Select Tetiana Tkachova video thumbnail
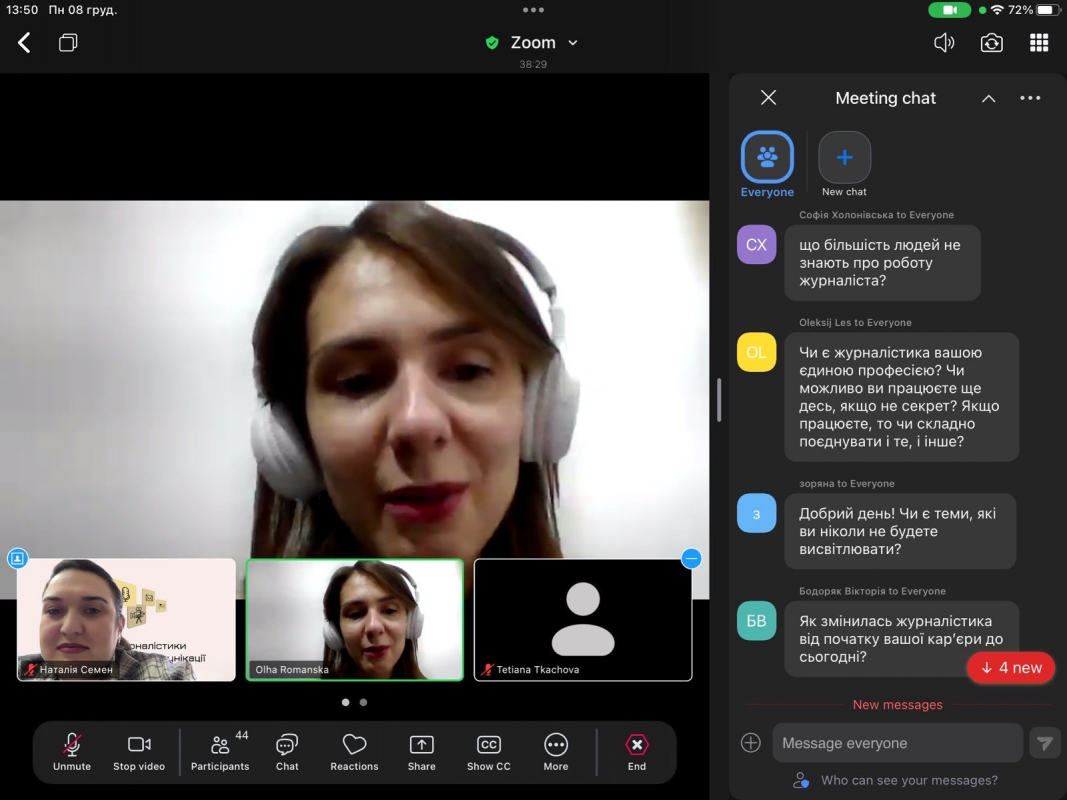The height and width of the screenshot is (800, 1067). point(583,620)
